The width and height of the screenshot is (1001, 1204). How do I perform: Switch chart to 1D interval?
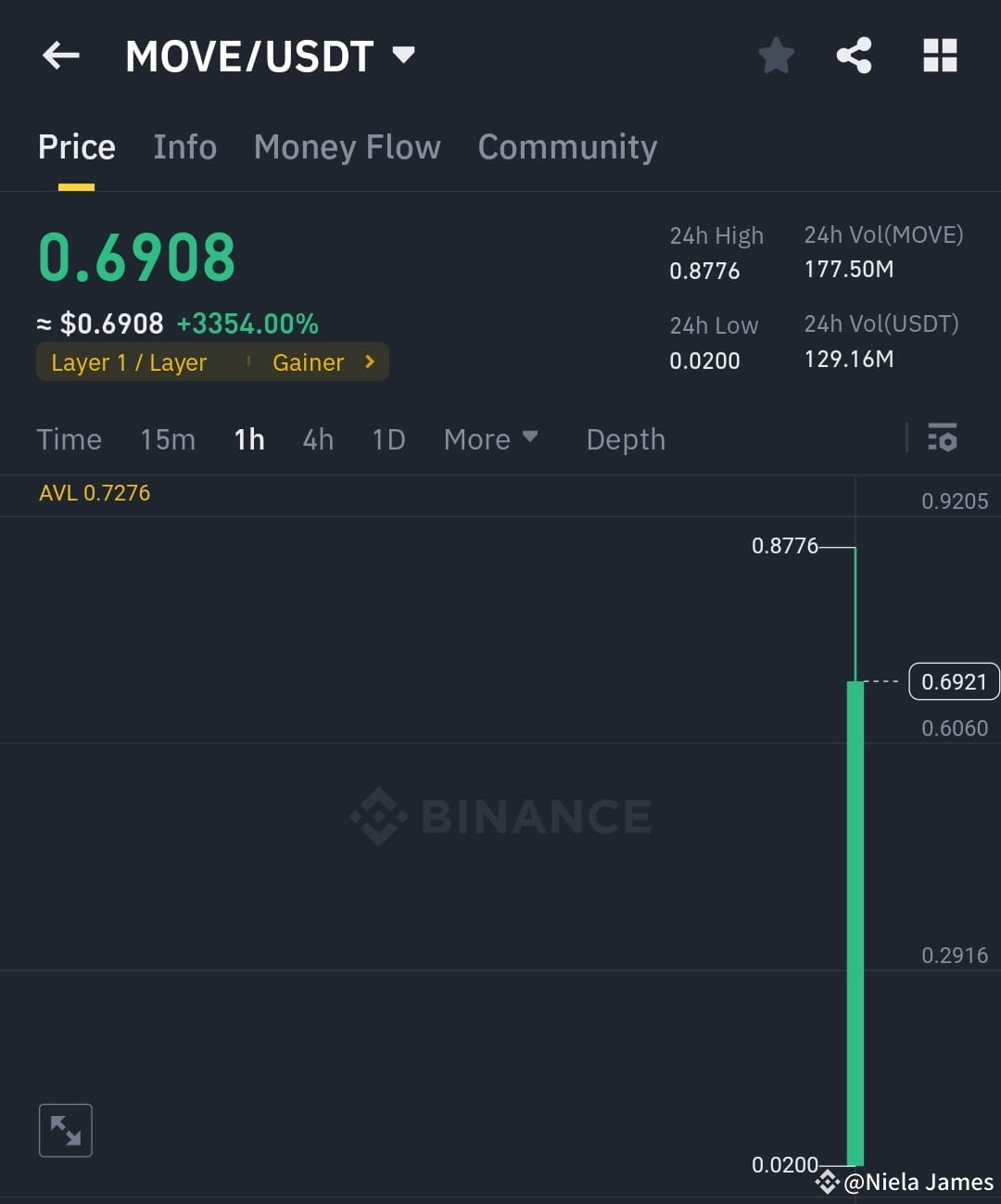click(388, 439)
